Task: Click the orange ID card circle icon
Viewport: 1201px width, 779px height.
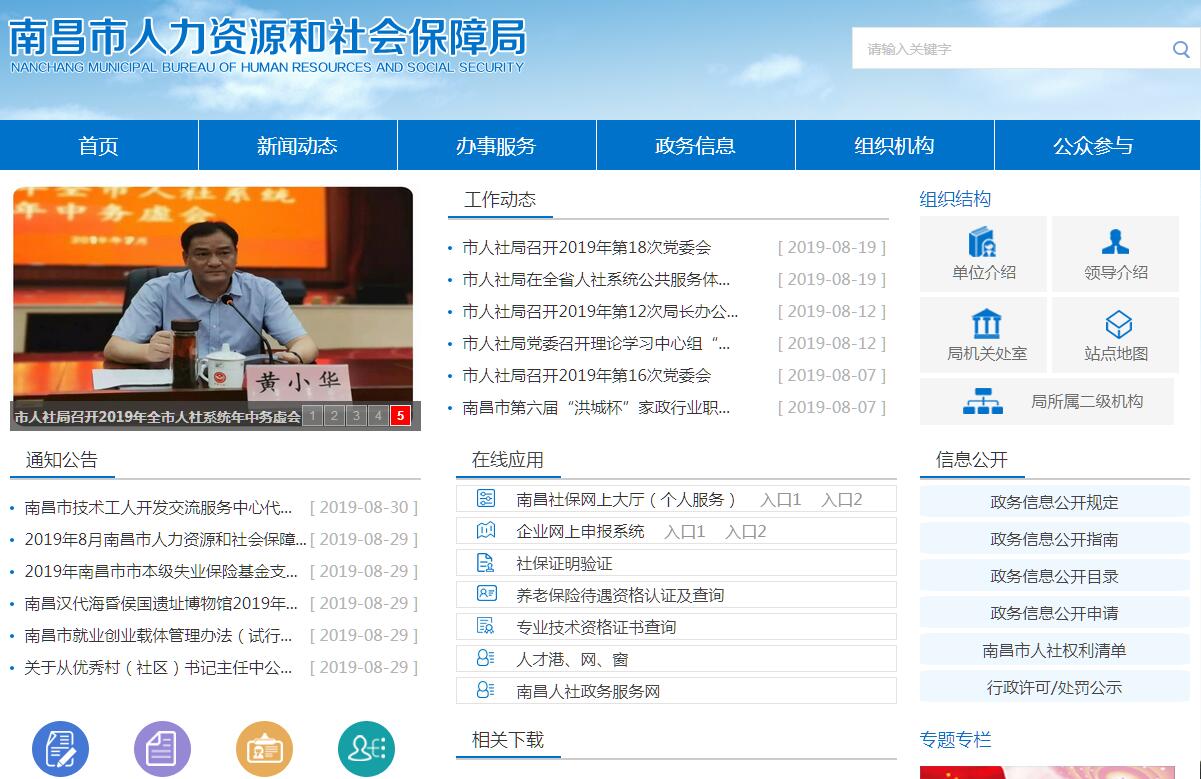Action: pyautogui.click(x=264, y=749)
